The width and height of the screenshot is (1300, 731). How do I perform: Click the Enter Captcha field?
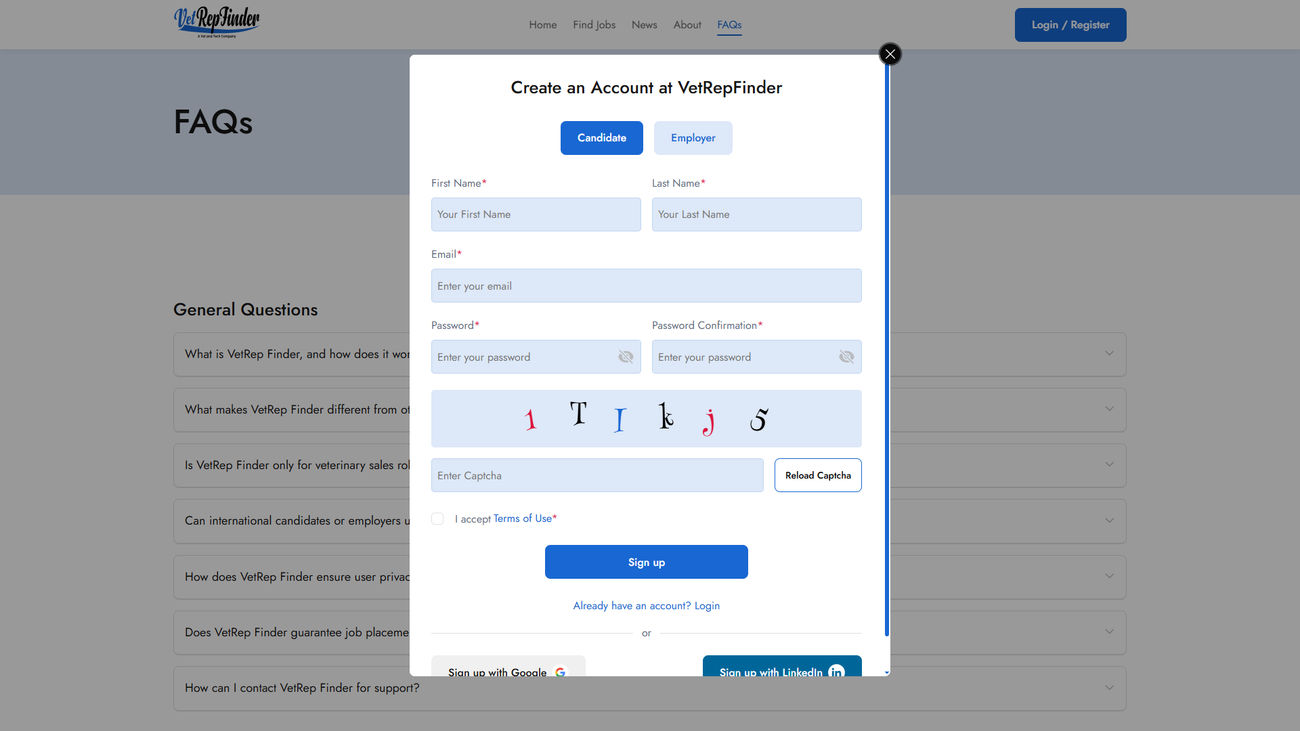pos(597,475)
